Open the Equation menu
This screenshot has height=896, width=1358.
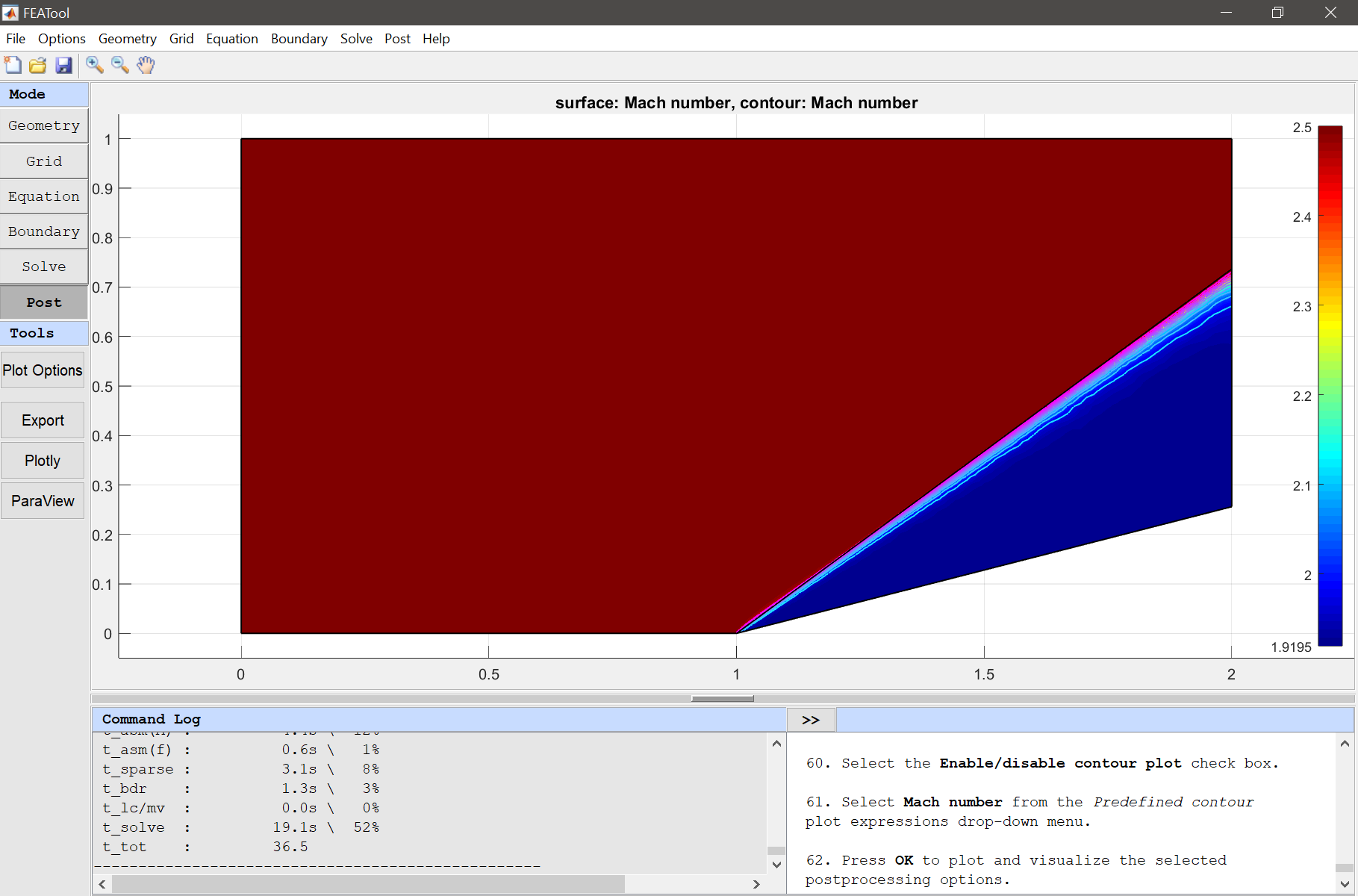[232, 39]
